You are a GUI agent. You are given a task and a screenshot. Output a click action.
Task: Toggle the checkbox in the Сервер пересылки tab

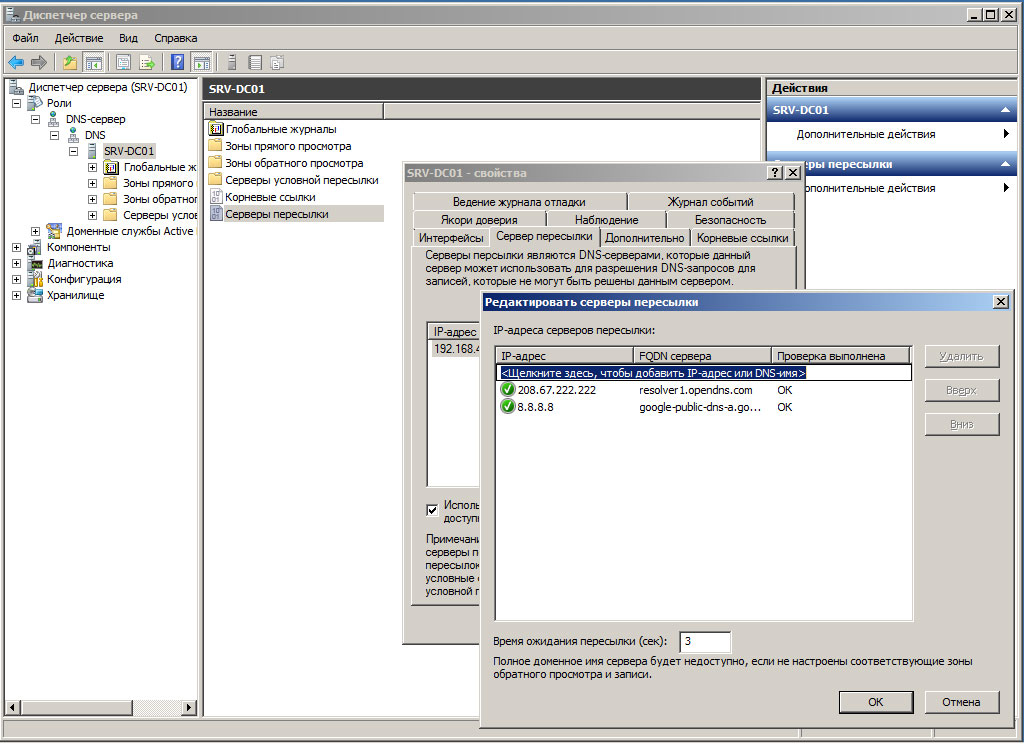point(432,510)
